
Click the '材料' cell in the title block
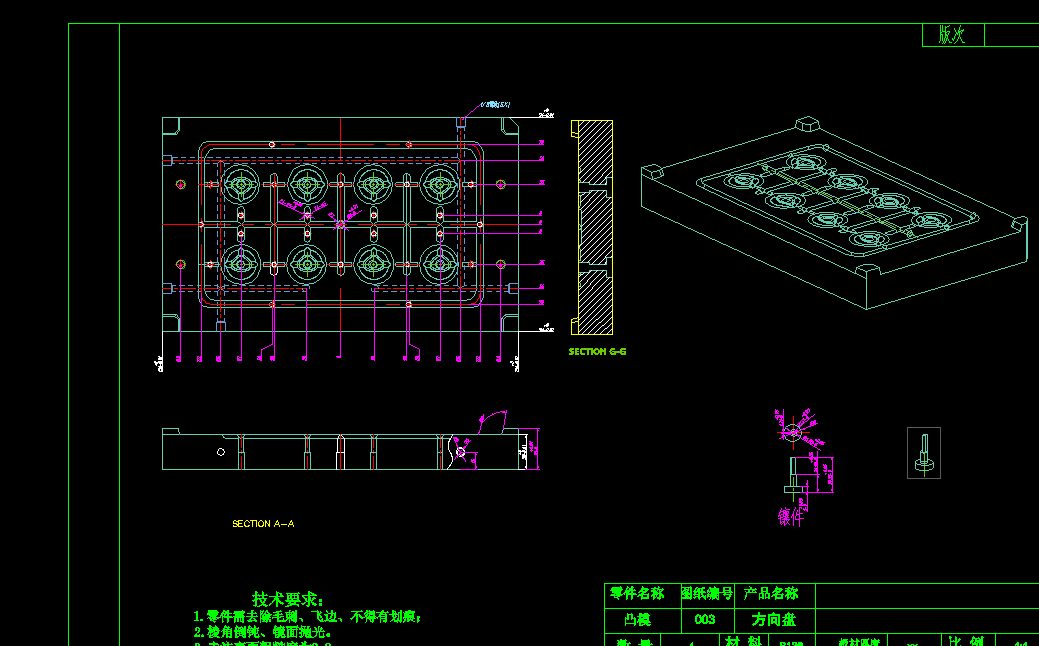(743, 640)
